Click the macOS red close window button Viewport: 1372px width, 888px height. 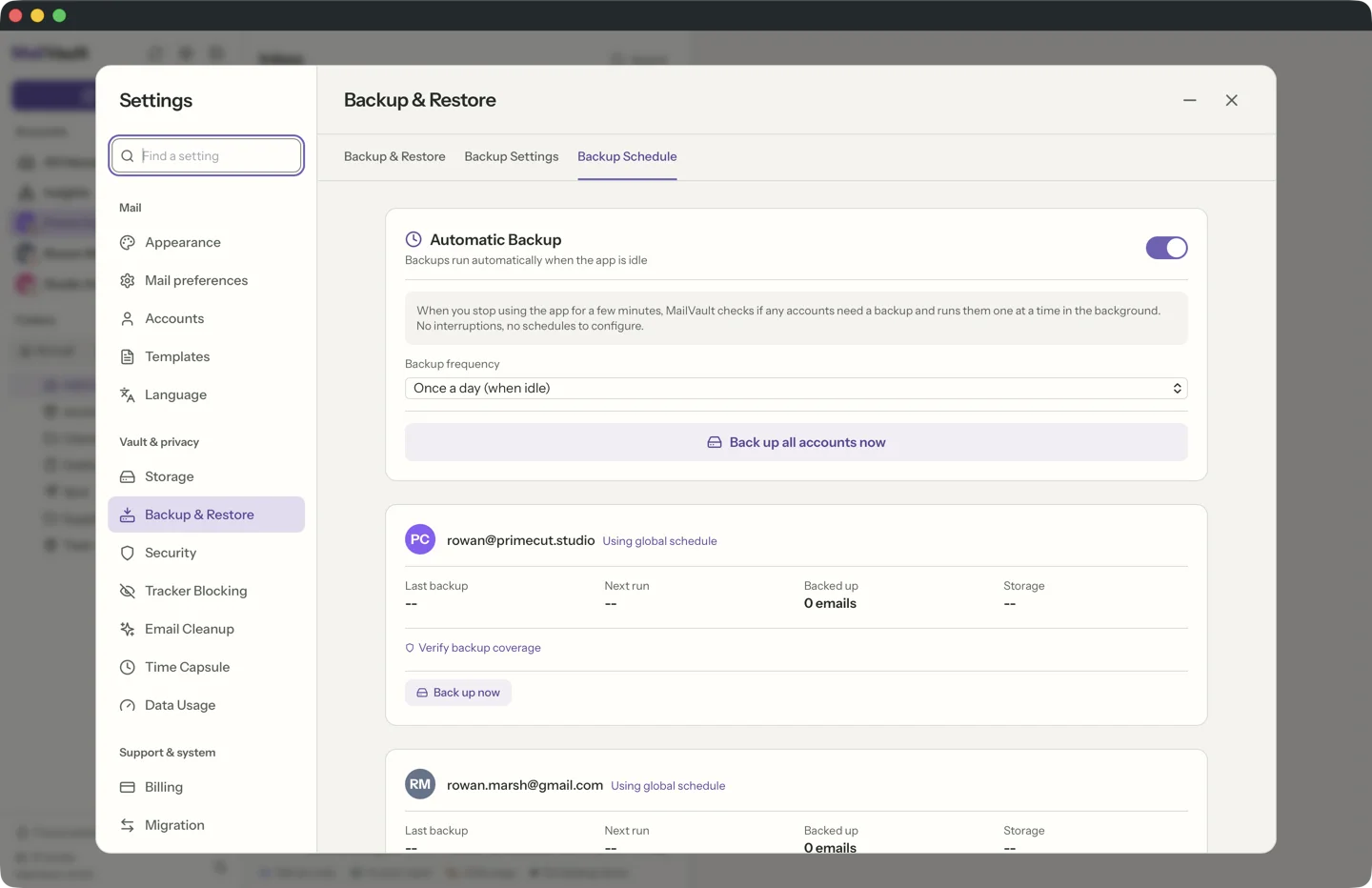point(15,15)
